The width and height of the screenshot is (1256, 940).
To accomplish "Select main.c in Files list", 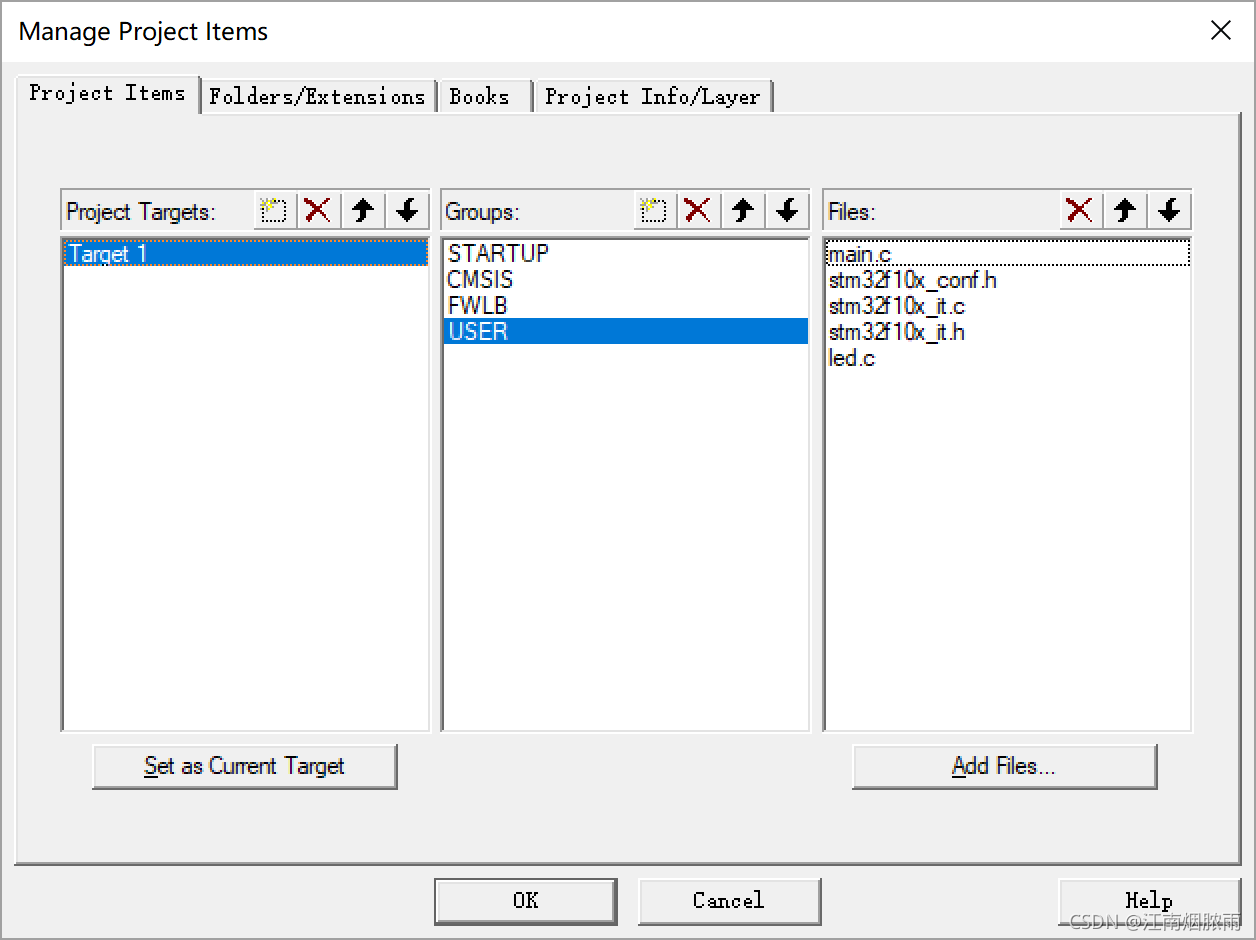I will [1008, 254].
